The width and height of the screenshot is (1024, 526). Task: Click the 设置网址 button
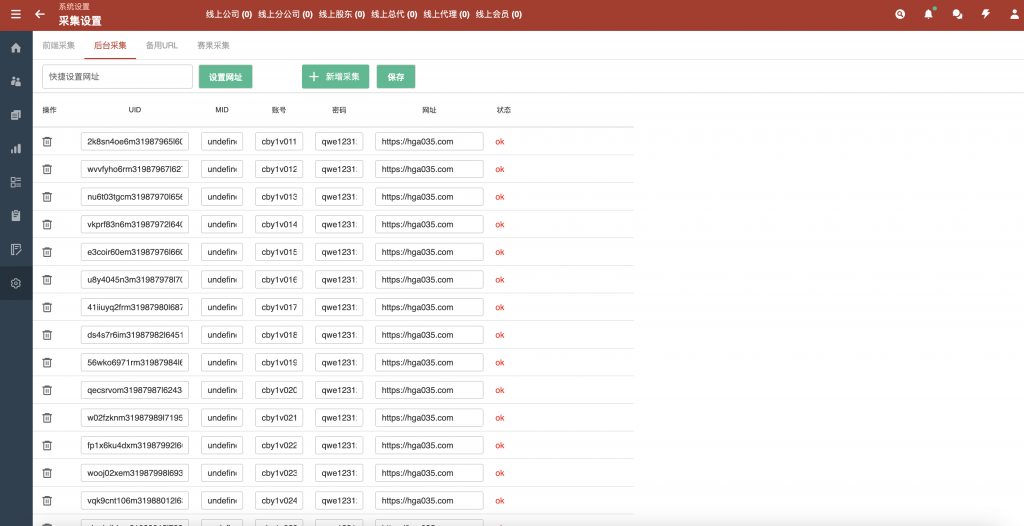click(x=226, y=77)
